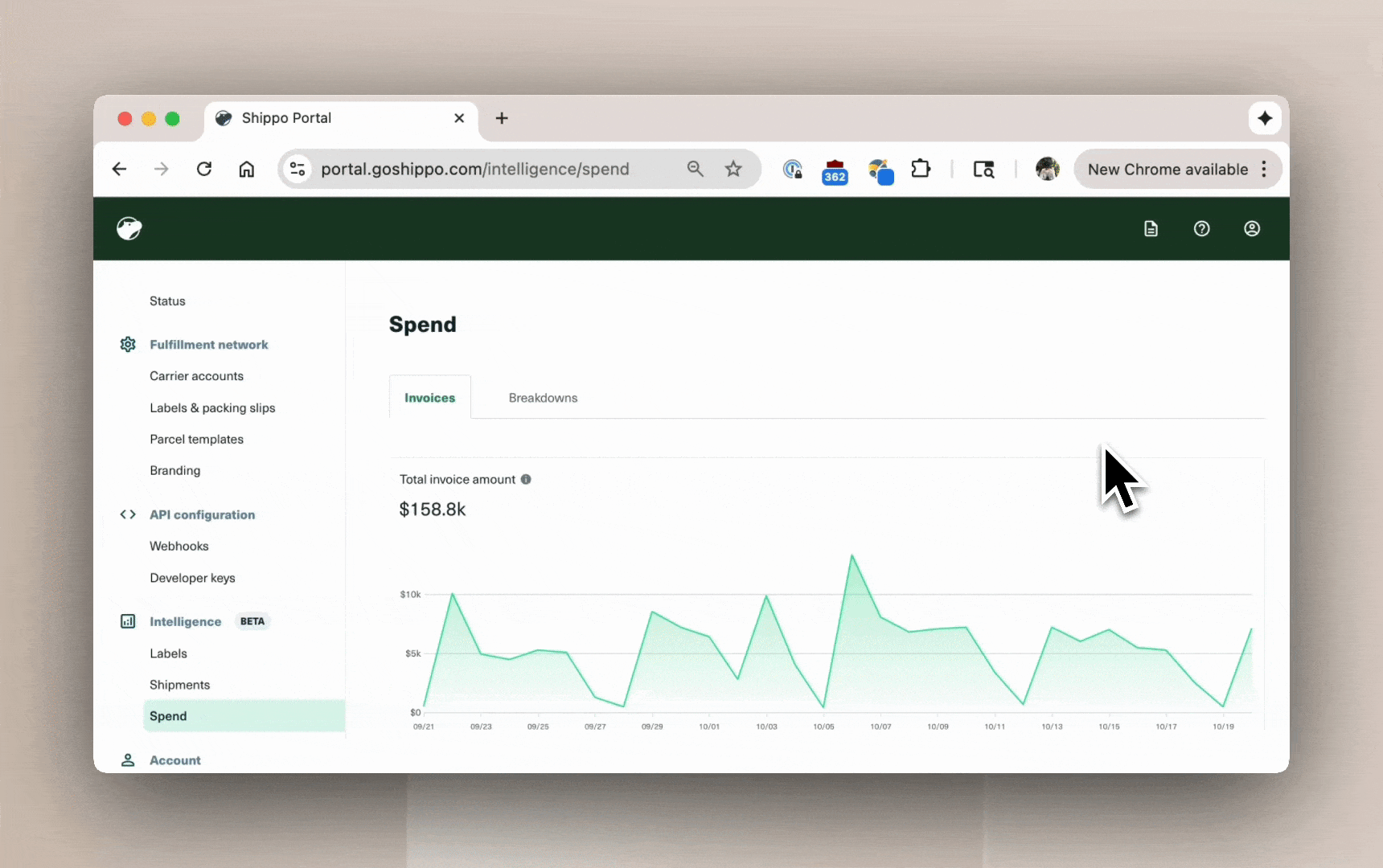Click the API configuration section heading
This screenshot has width=1383, height=868.
click(202, 515)
